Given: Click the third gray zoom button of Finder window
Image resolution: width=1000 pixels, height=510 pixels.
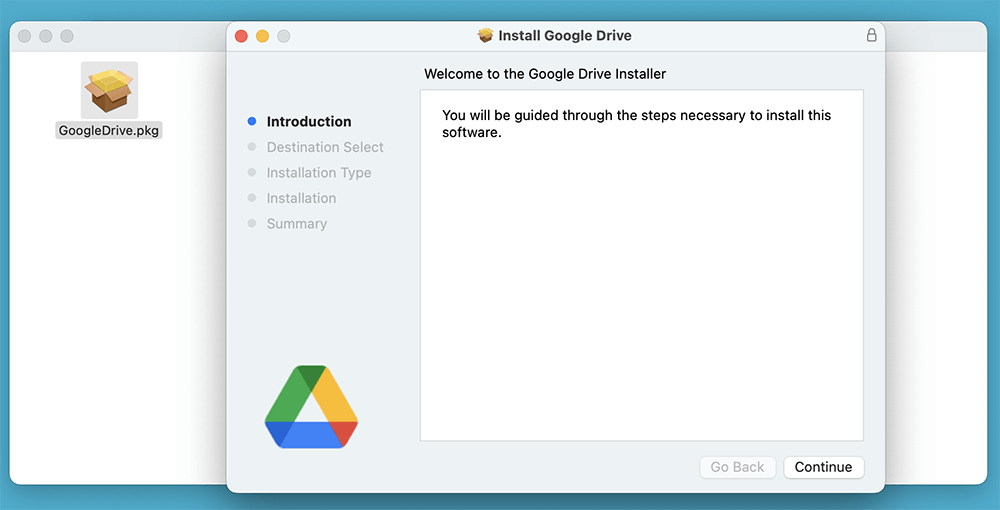Looking at the screenshot, I should [66, 36].
